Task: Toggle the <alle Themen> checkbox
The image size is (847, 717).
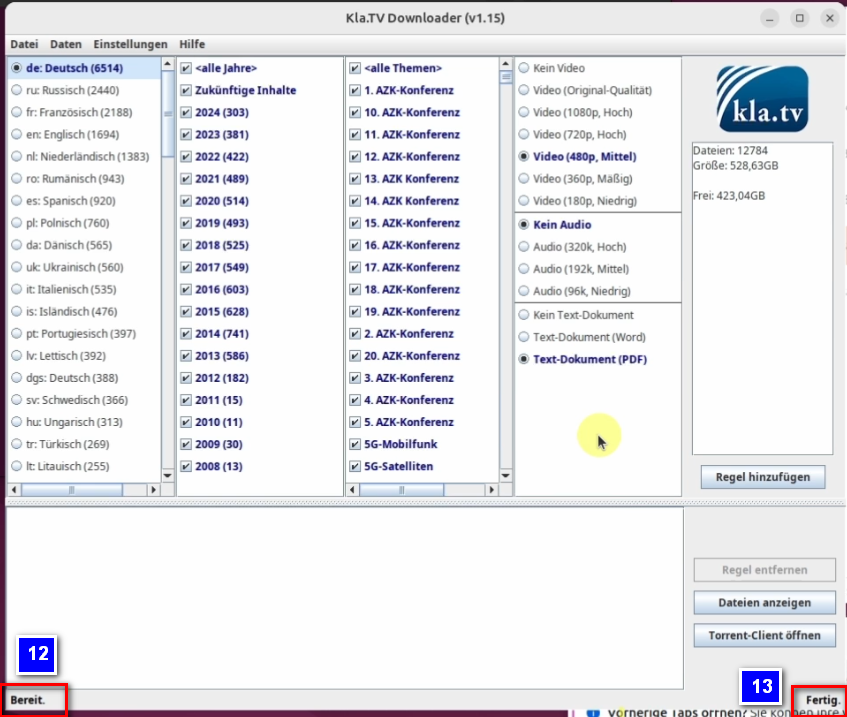Action: (x=355, y=68)
